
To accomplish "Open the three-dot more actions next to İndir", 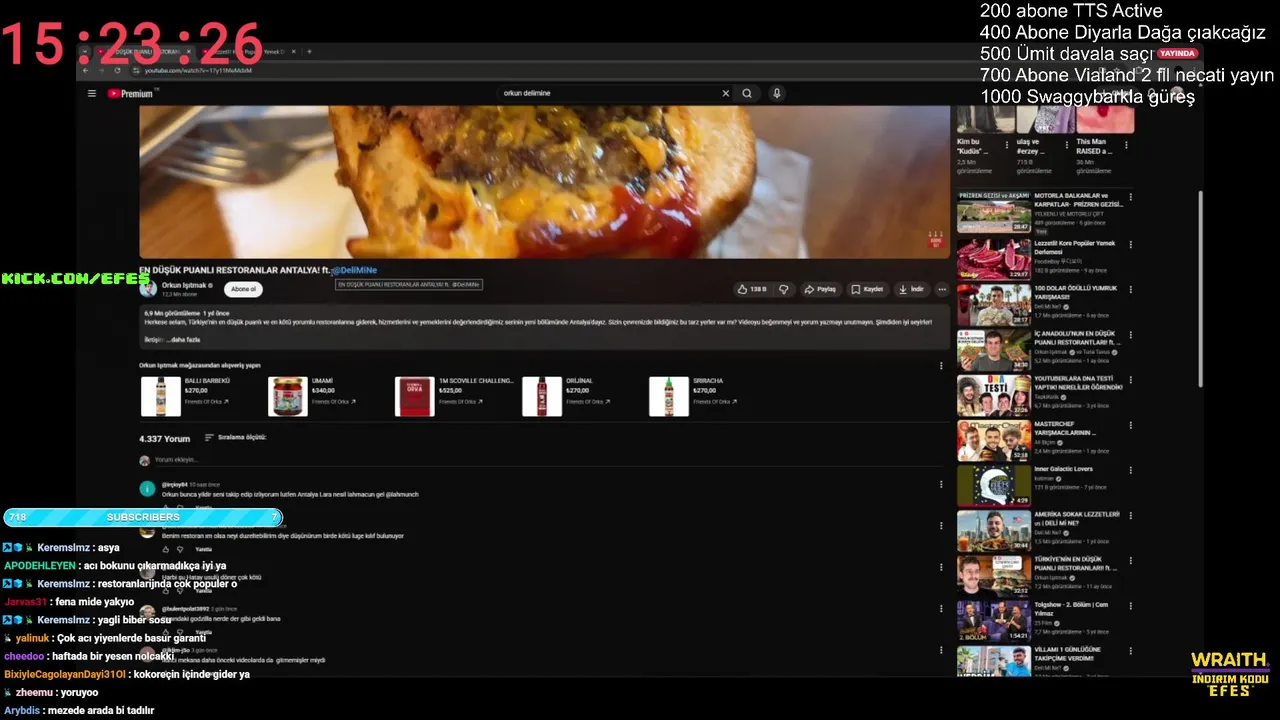I will [941, 289].
